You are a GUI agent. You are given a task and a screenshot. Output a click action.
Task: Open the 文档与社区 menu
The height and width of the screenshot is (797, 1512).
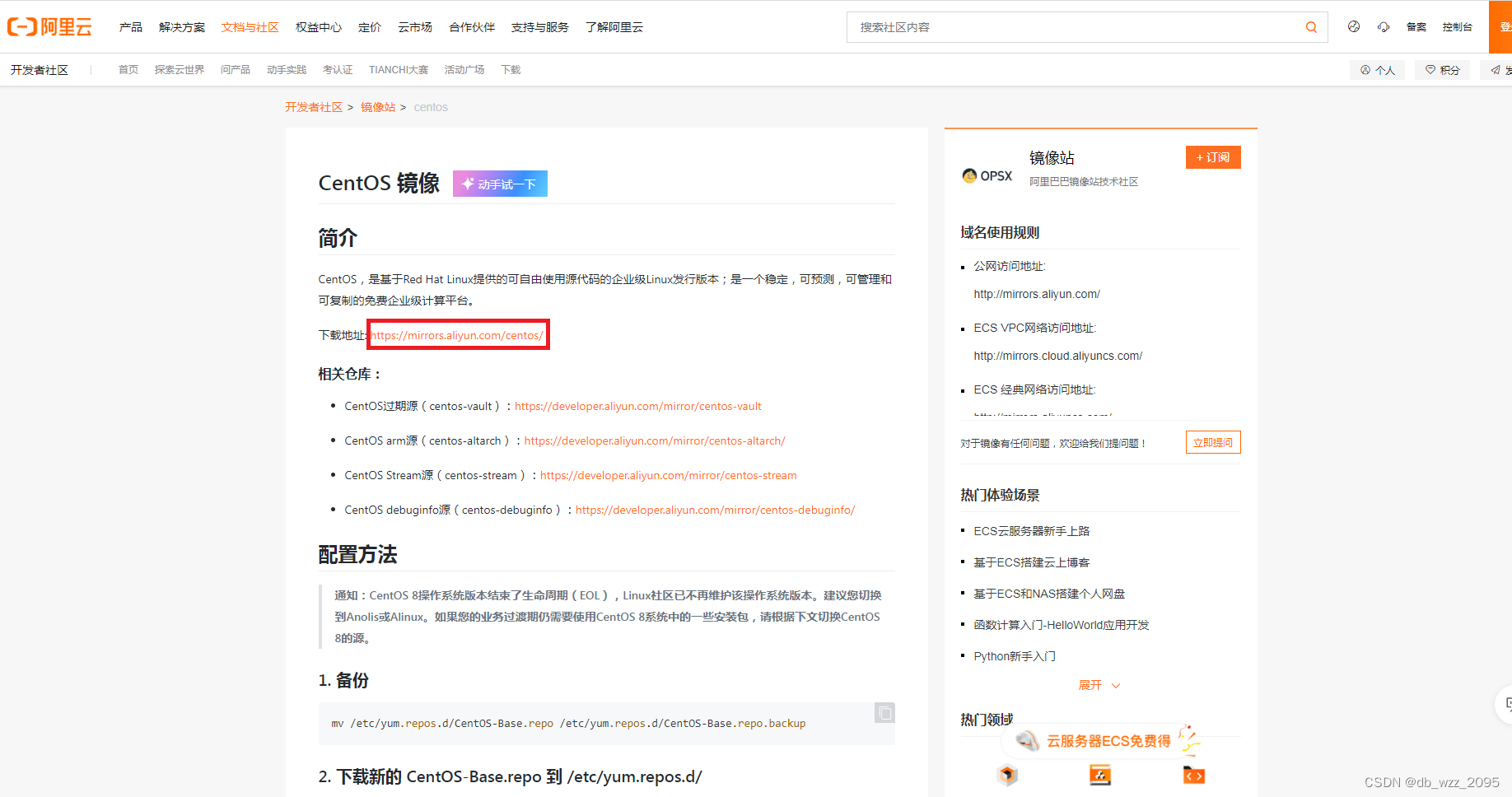coord(250,27)
